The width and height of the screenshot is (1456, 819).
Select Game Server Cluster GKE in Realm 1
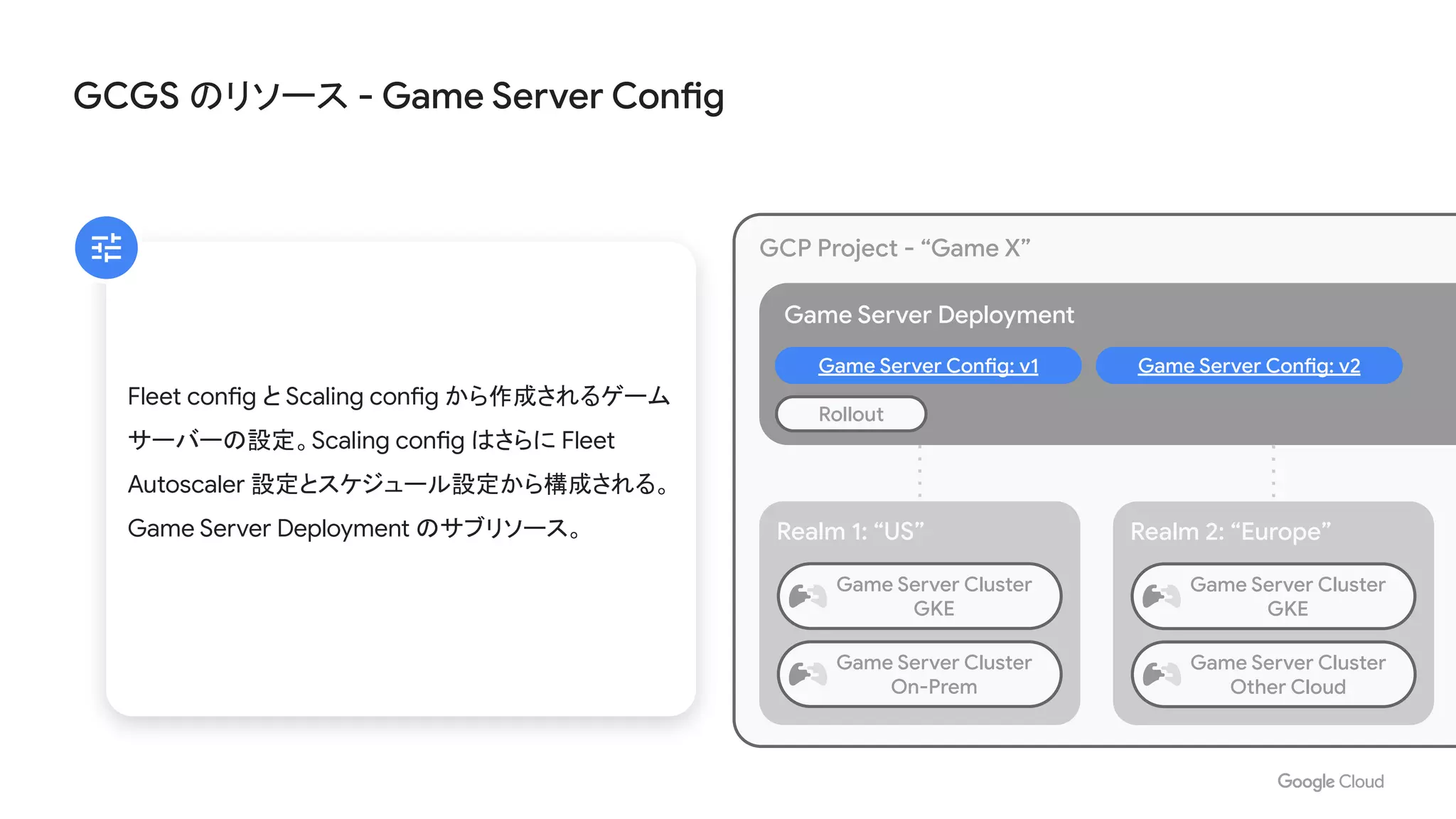click(x=920, y=596)
